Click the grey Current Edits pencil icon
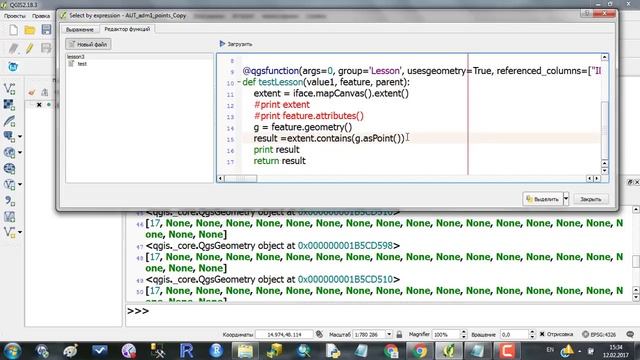Screen dimensions: 640x360 13,49
